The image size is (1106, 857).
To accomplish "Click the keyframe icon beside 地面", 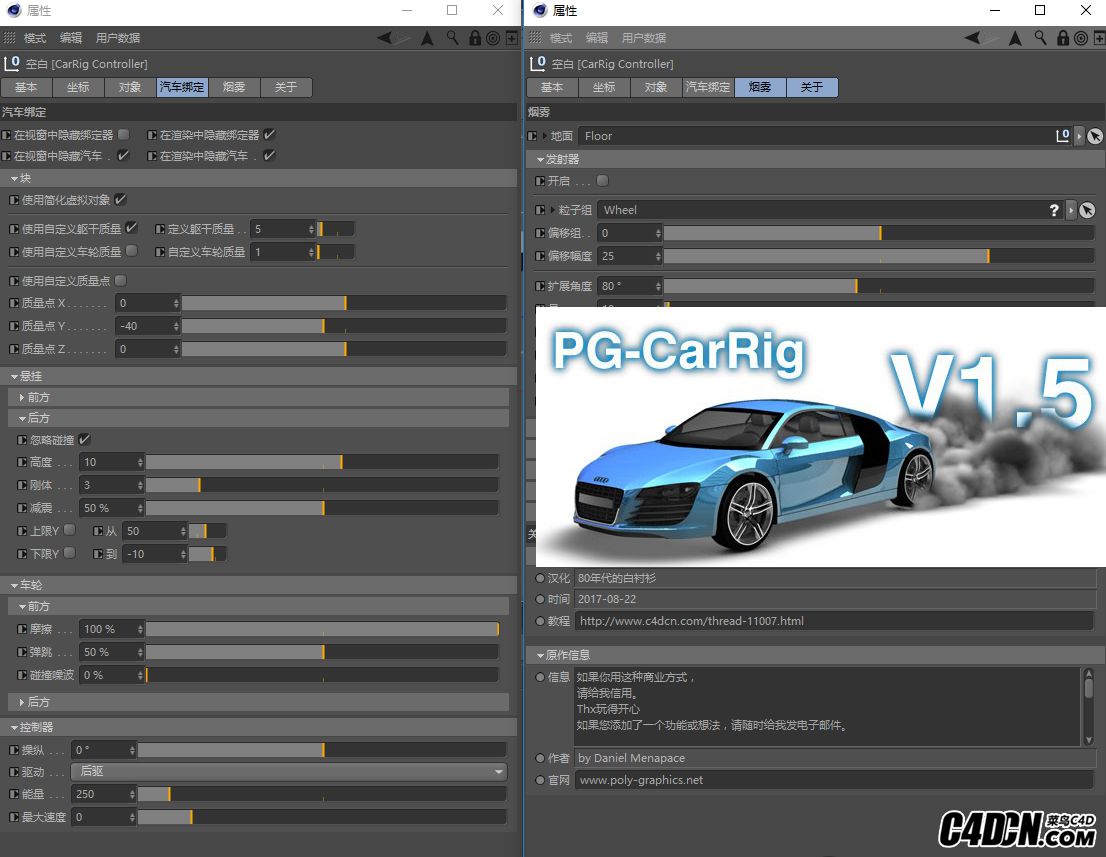I will (533, 135).
